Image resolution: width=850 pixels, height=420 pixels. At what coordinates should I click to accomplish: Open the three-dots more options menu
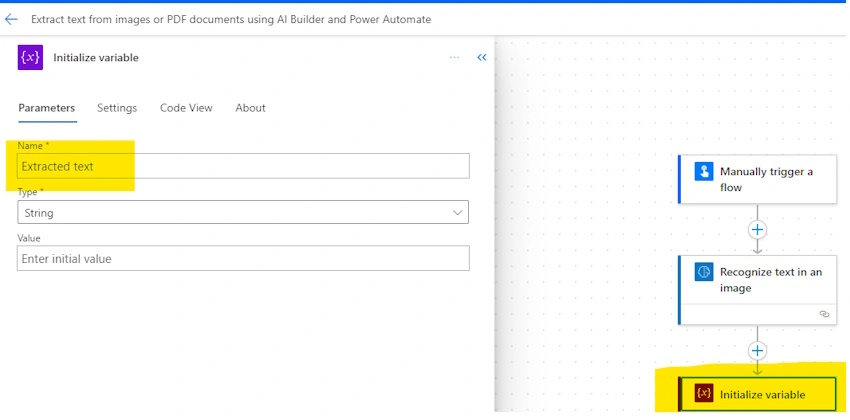pyautogui.click(x=454, y=57)
